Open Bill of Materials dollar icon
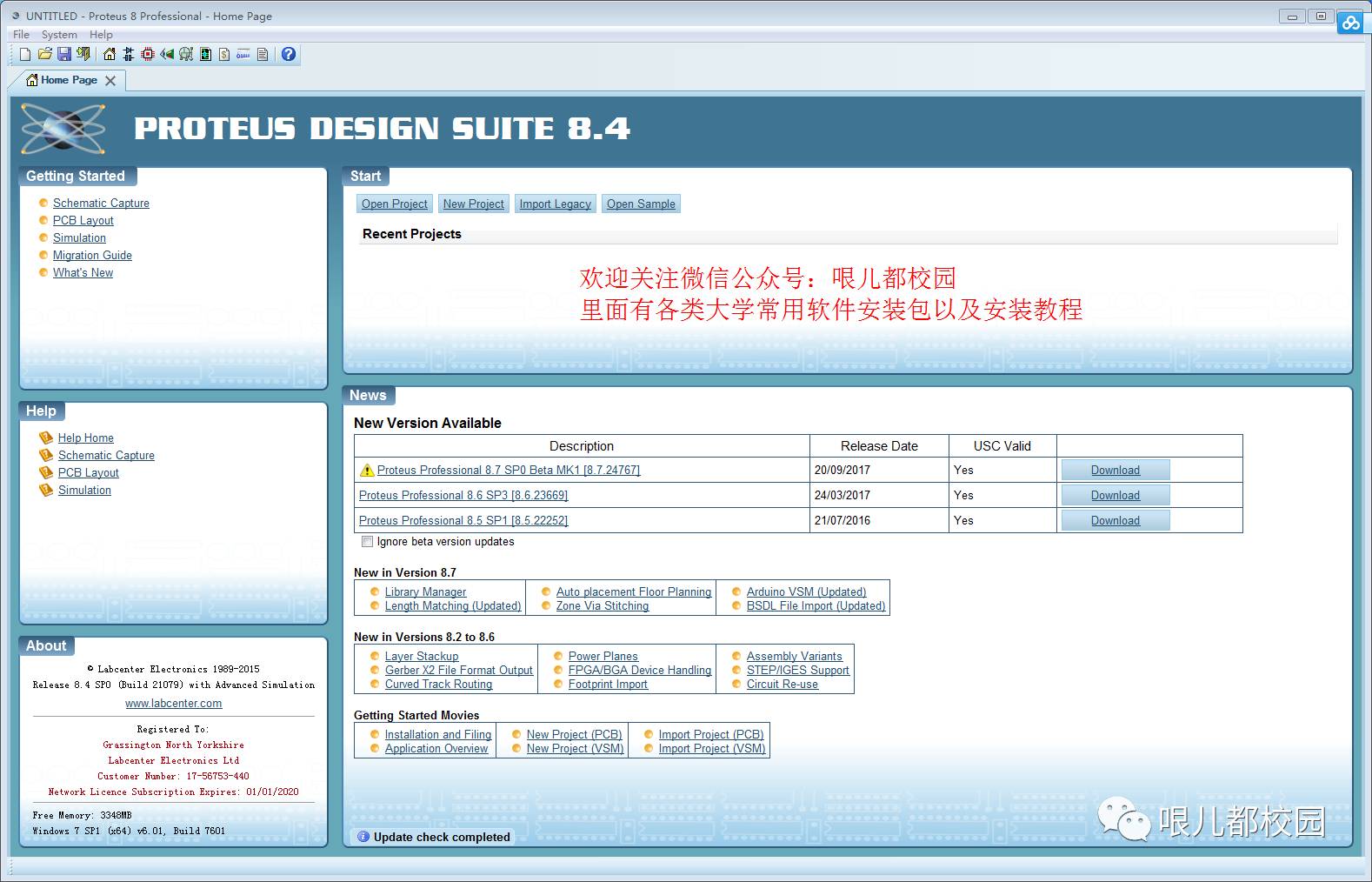The height and width of the screenshot is (882, 1372). click(x=224, y=54)
